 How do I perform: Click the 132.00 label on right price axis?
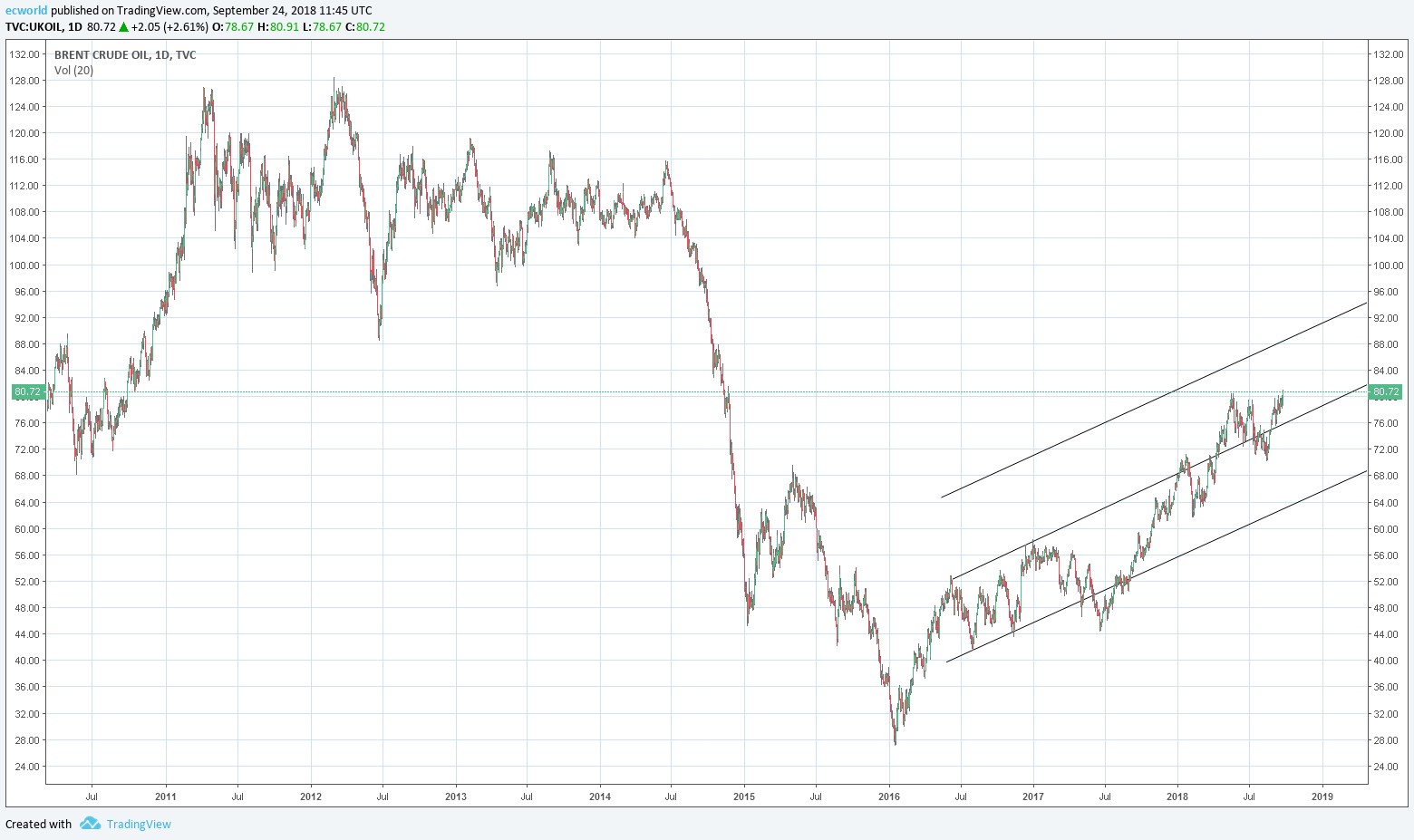1388,54
